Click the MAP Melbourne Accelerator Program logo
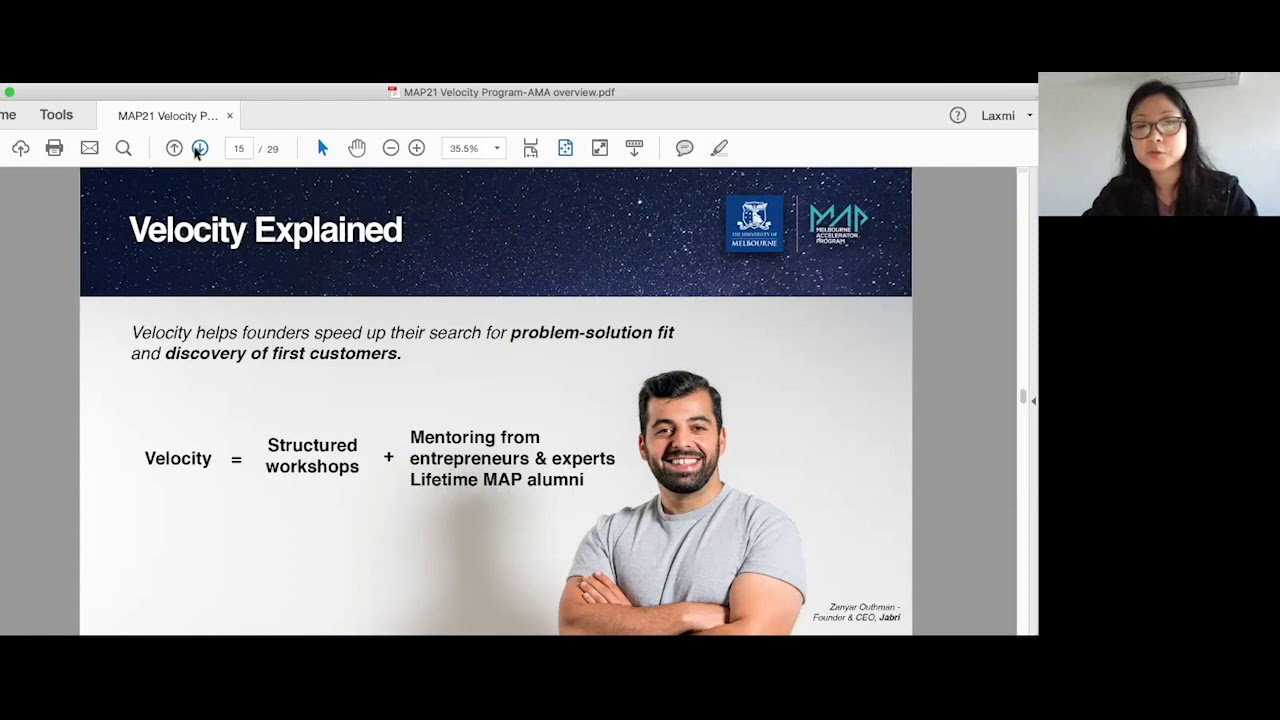The image size is (1280, 720). click(x=839, y=224)
